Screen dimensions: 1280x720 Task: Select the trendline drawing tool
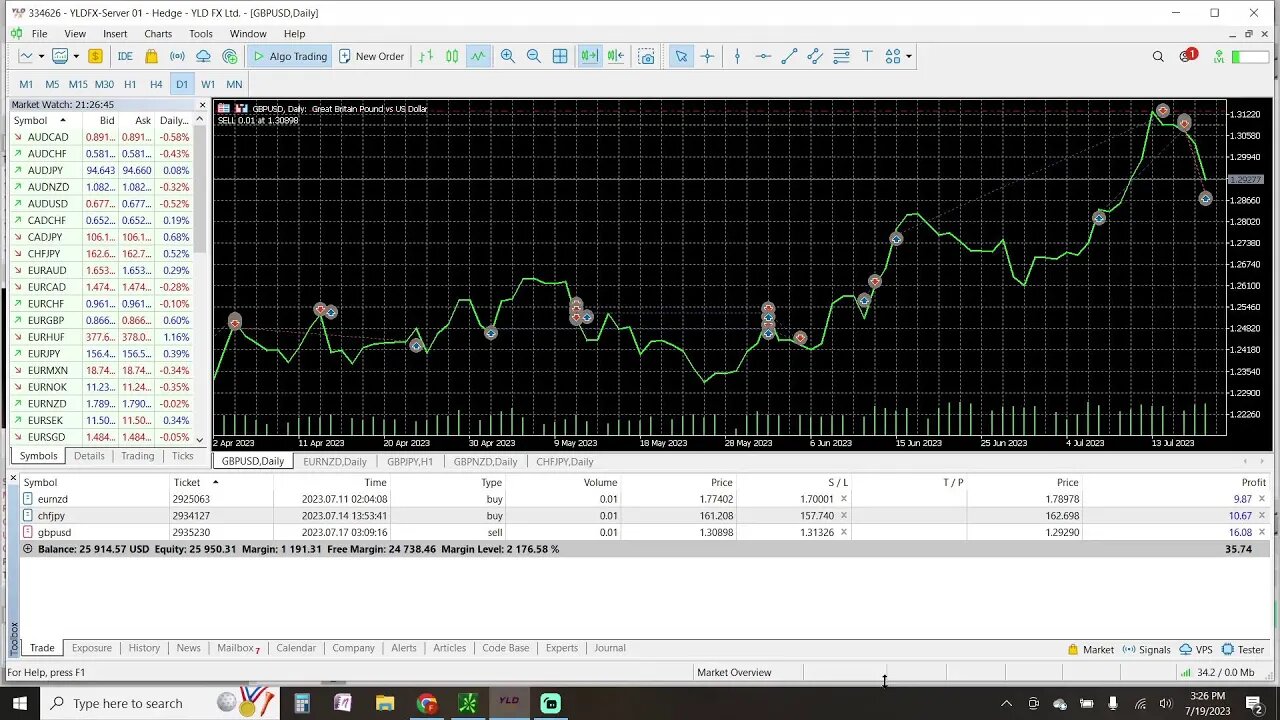tap(789, 56)
